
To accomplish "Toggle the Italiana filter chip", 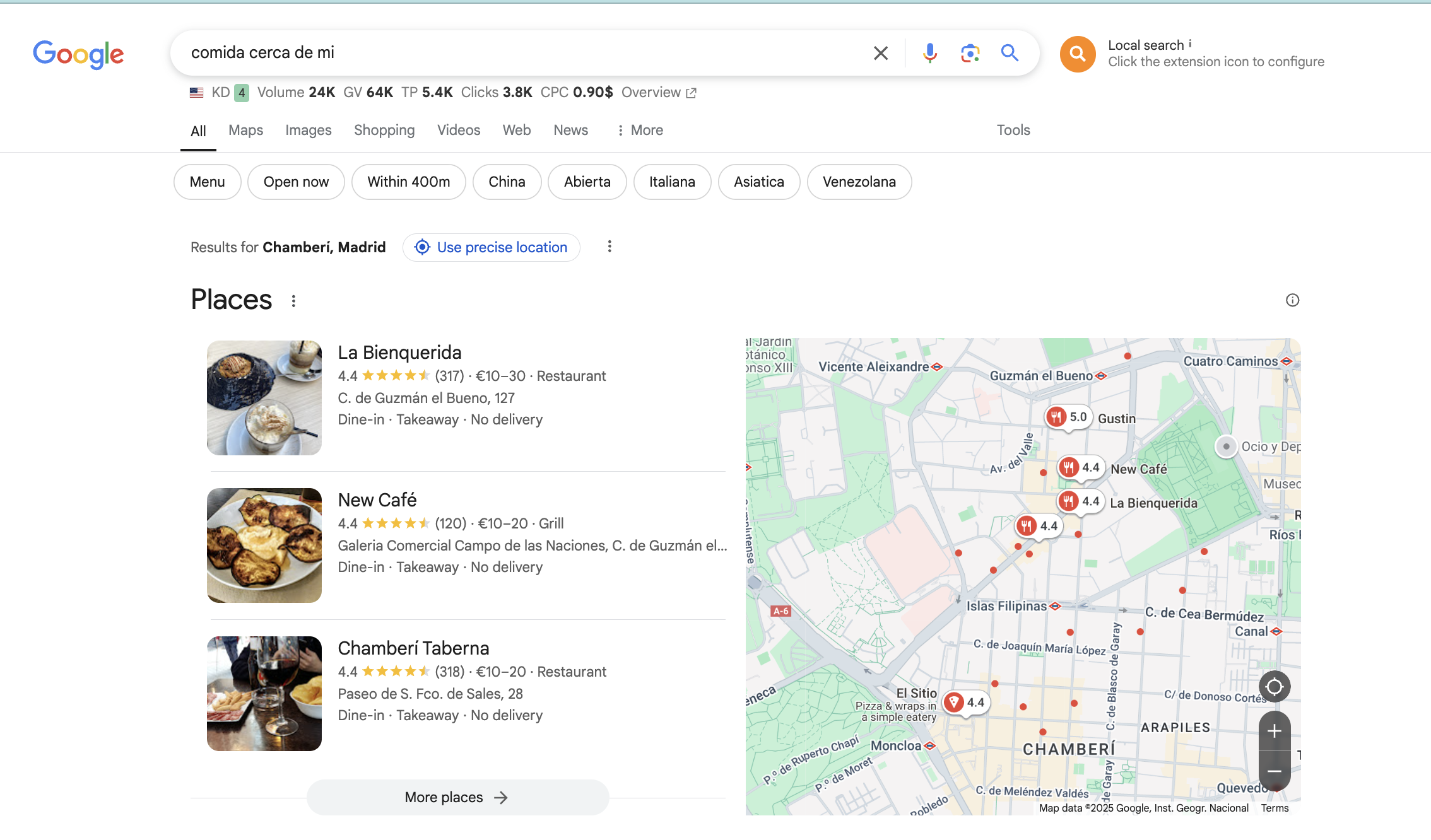I will [673, 182].
